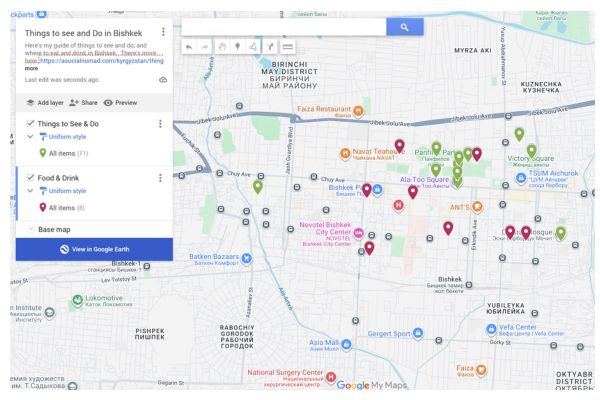Click Add layer
The height and width of the screenshot is (400, 600).
pyautogui.click(x=45, y=103)
